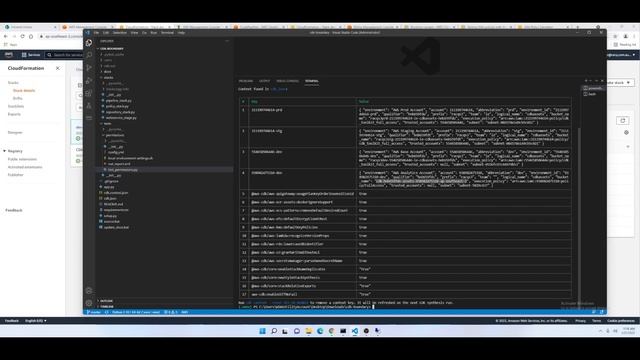Click the cdk.json link in terminal output
640x360 pixels.
coord(279,89)
